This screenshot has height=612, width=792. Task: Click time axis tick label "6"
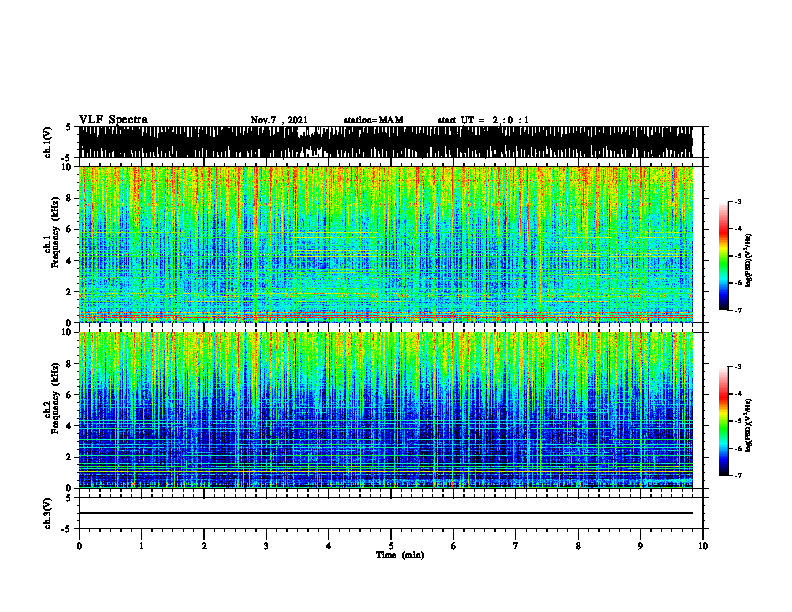click(x=454, y=545)
